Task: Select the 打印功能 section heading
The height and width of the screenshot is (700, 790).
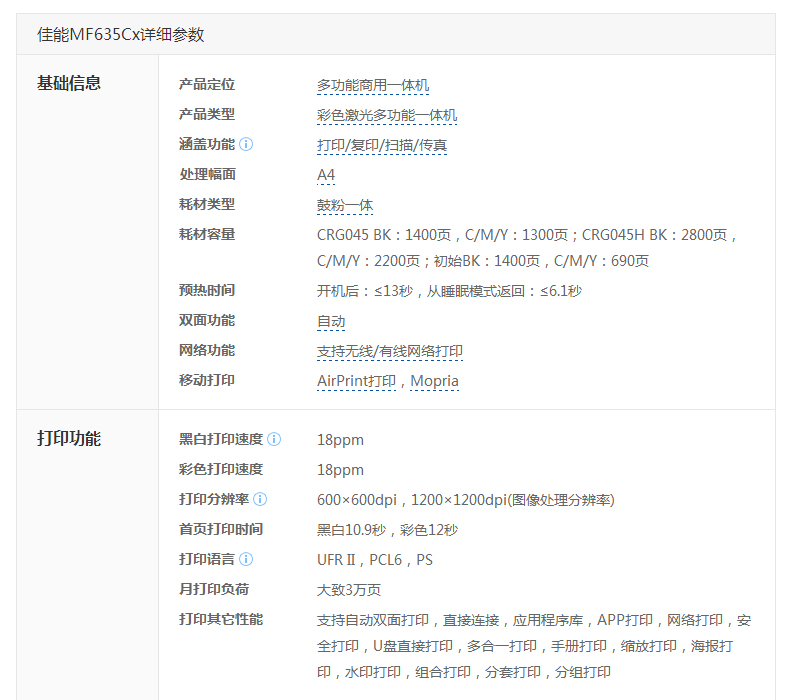Action: [69, 439]
